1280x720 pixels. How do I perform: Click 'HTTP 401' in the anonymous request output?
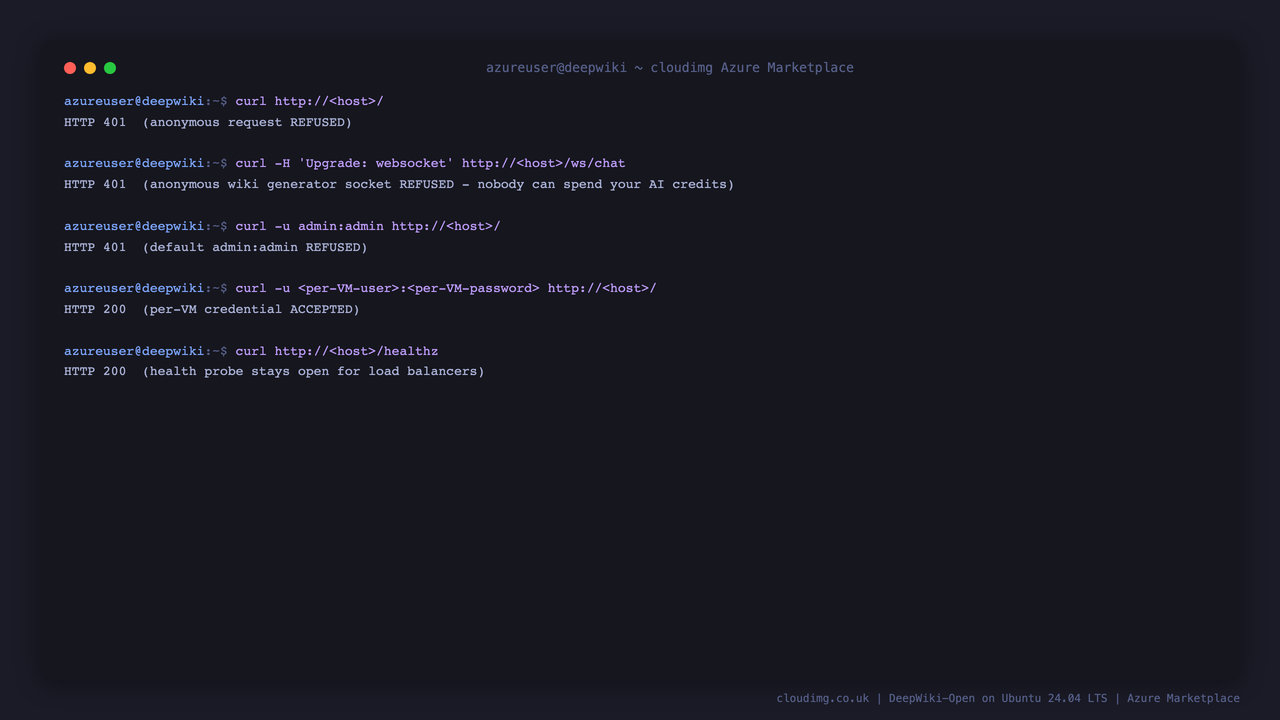pyautogui.click(x=95, y=122)
